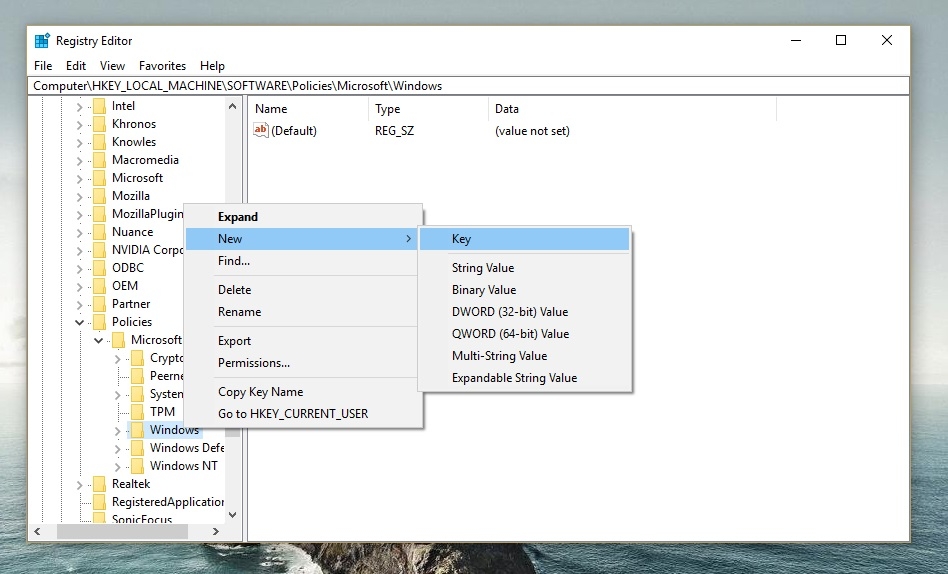Click the Realtek folder icon
Viewport: 948px width, 574px height.
[99, 484]
